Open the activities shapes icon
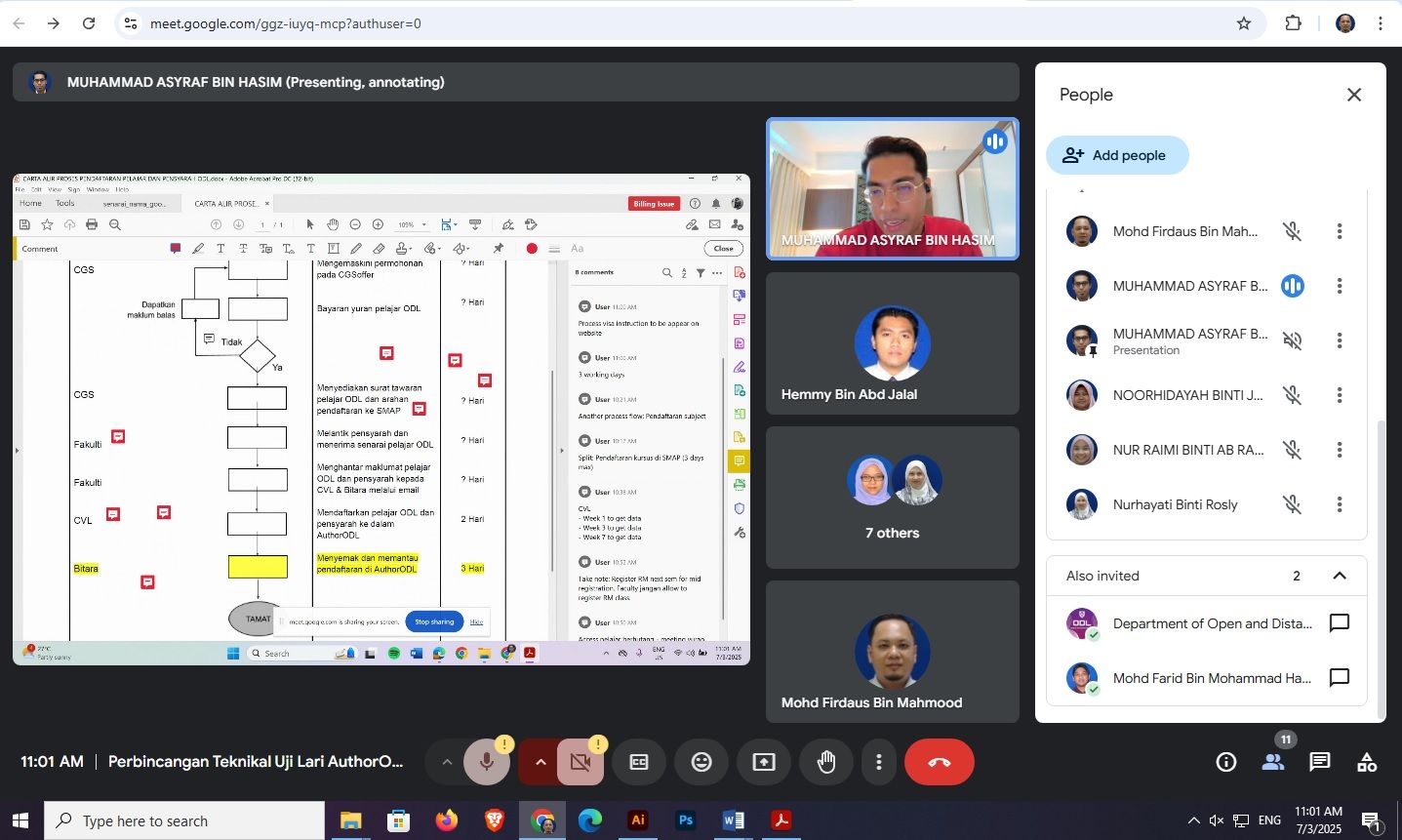Screen dimensions: 1402x840 (x=1367, y=762)
